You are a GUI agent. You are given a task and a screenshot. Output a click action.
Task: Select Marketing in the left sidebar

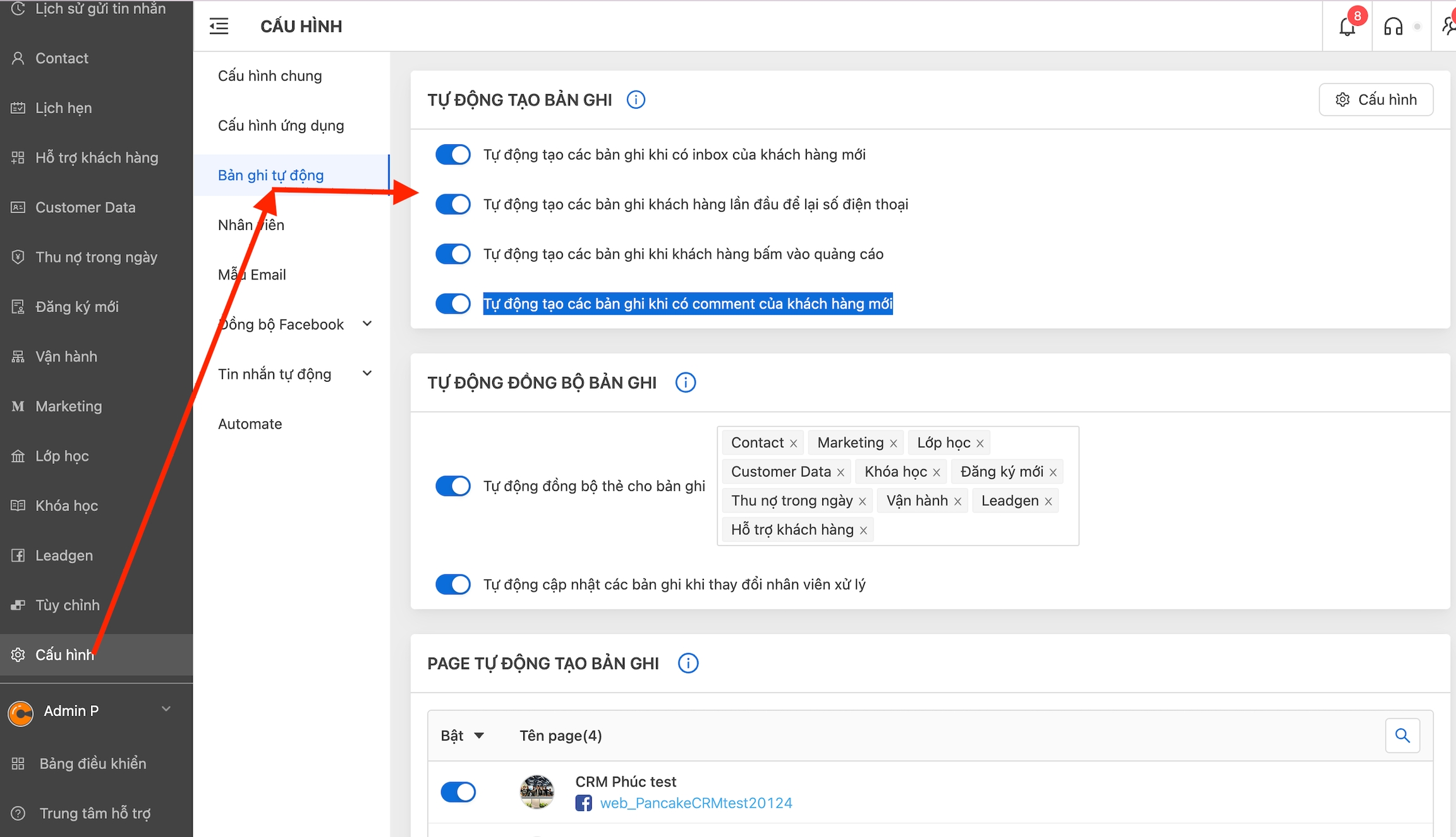tap(68, 406)
